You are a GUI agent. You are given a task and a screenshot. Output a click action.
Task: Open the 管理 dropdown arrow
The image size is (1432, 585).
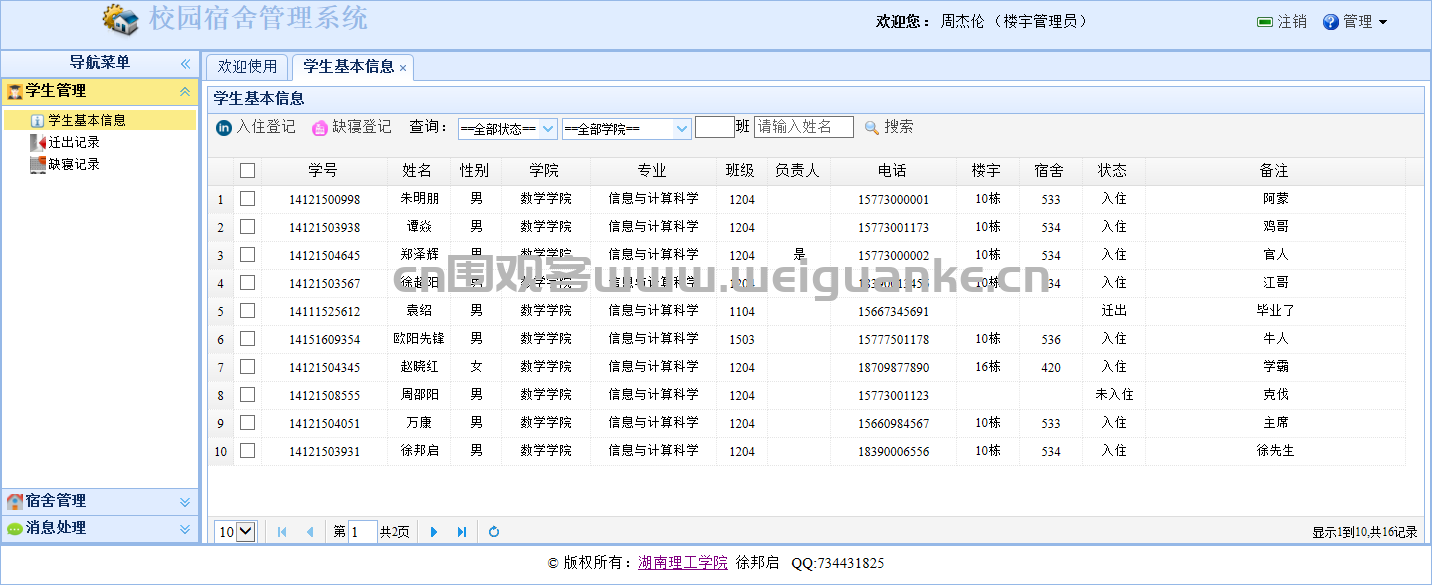(1383, 22)
